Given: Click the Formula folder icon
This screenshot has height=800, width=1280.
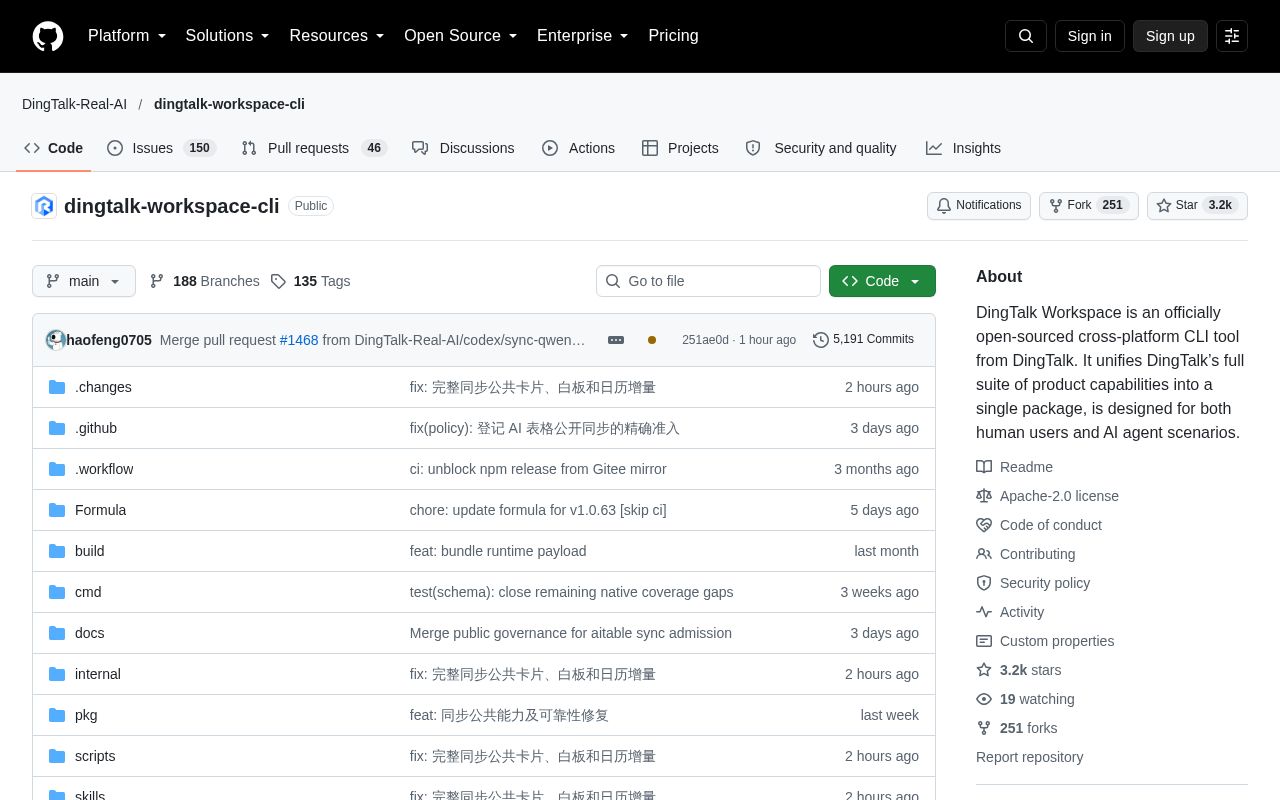Looking at the screenshot, I should click(57, 510).
